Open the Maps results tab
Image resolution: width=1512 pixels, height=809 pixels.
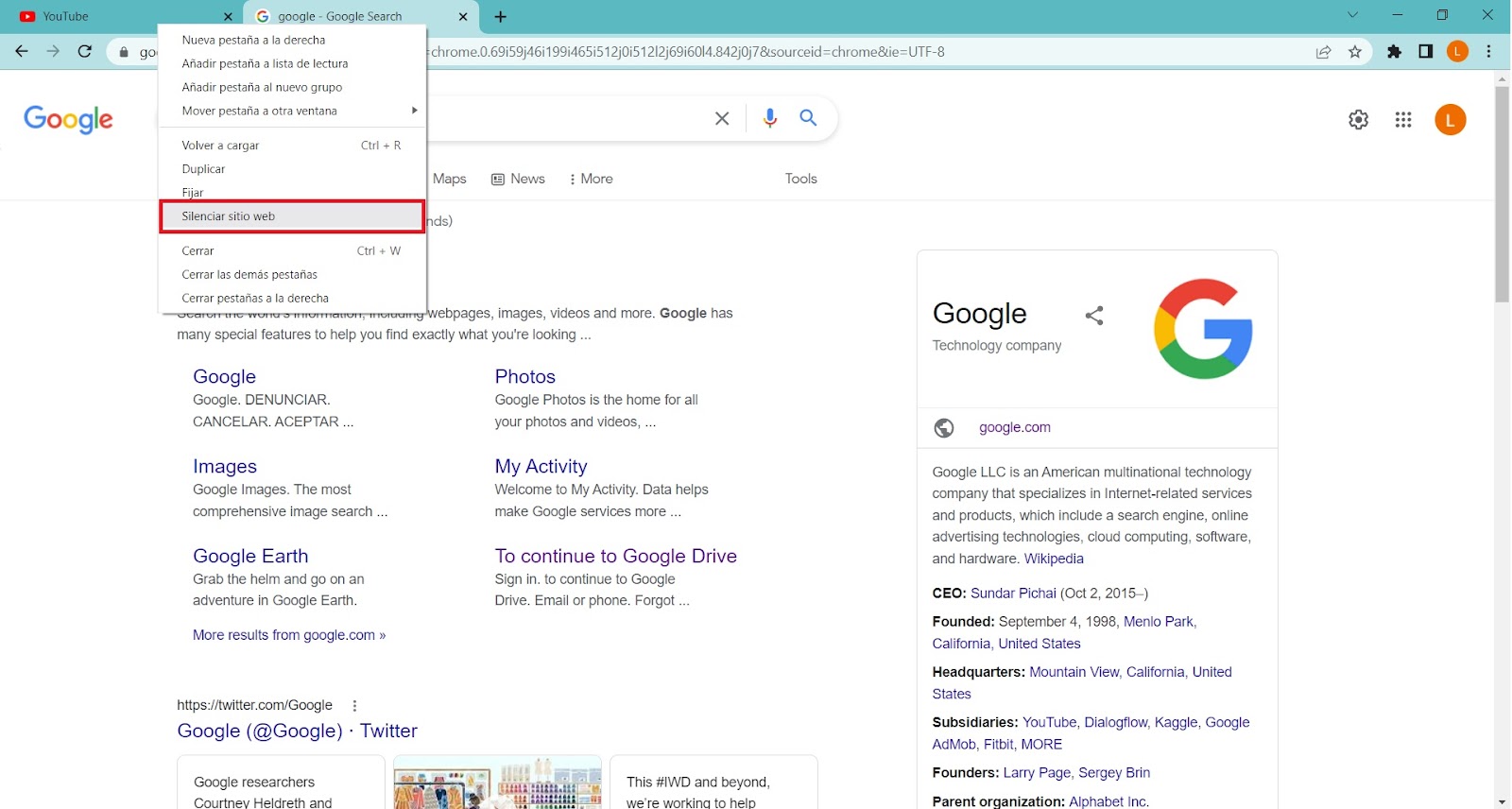click(450, 179)
